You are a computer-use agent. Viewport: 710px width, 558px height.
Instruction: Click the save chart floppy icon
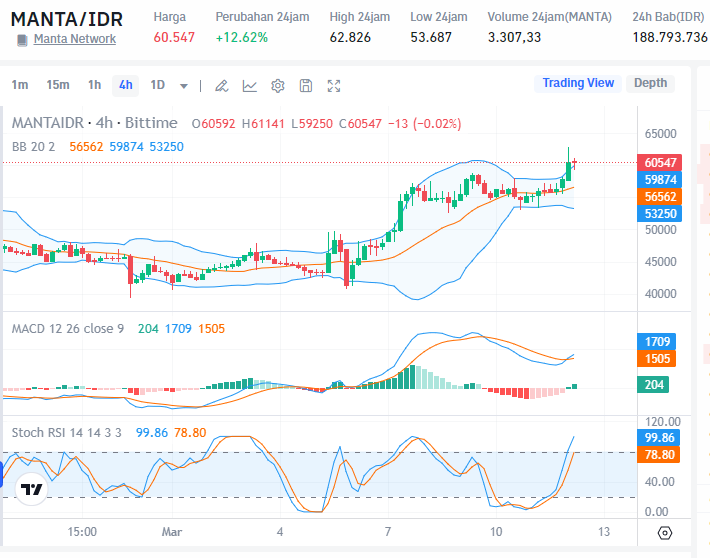(x=306, y=86)
